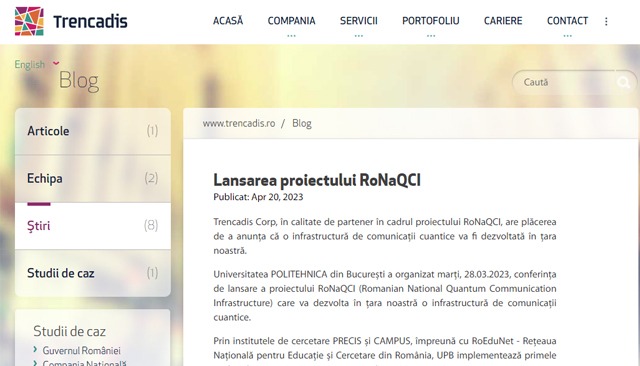Click the Blog breadcrumb link

302,123
